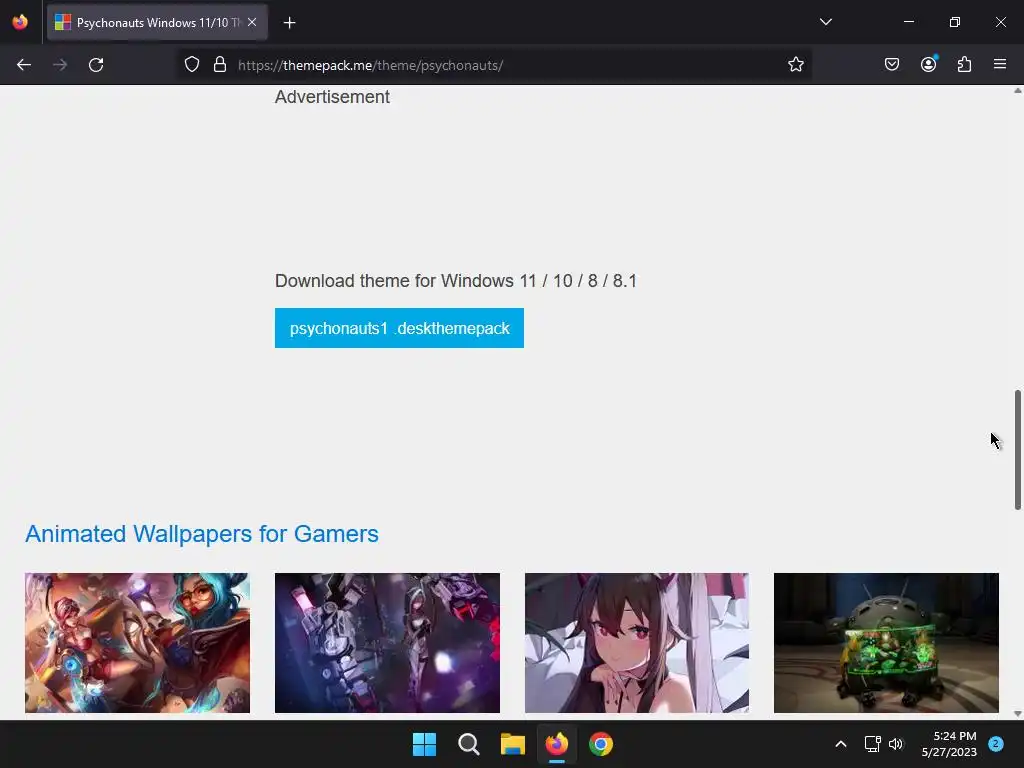
Task: Open the tracking protection shield icon
Action: (191, 65)
